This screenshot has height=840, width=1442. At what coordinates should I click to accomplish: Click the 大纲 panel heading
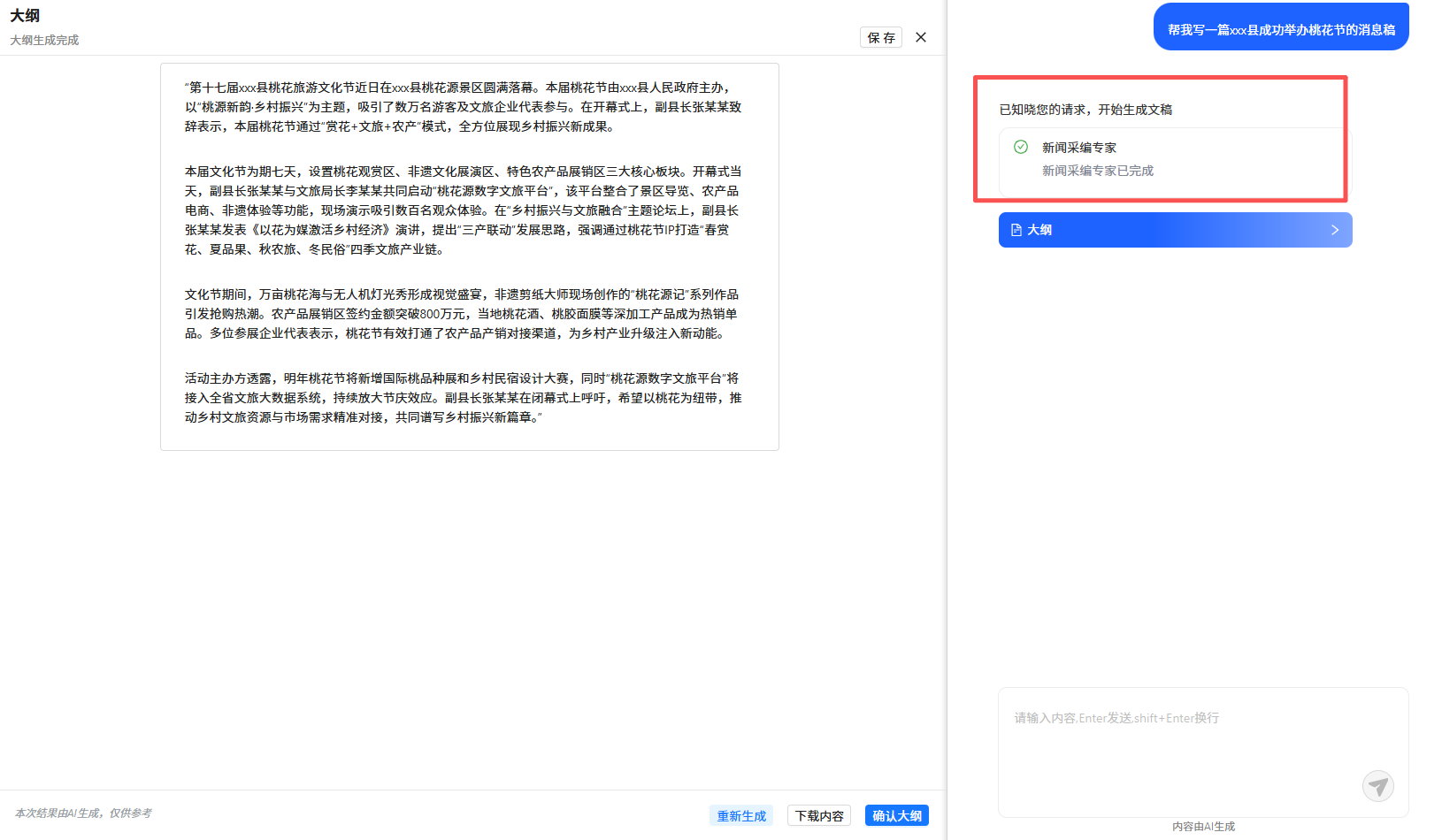point(25,16)
